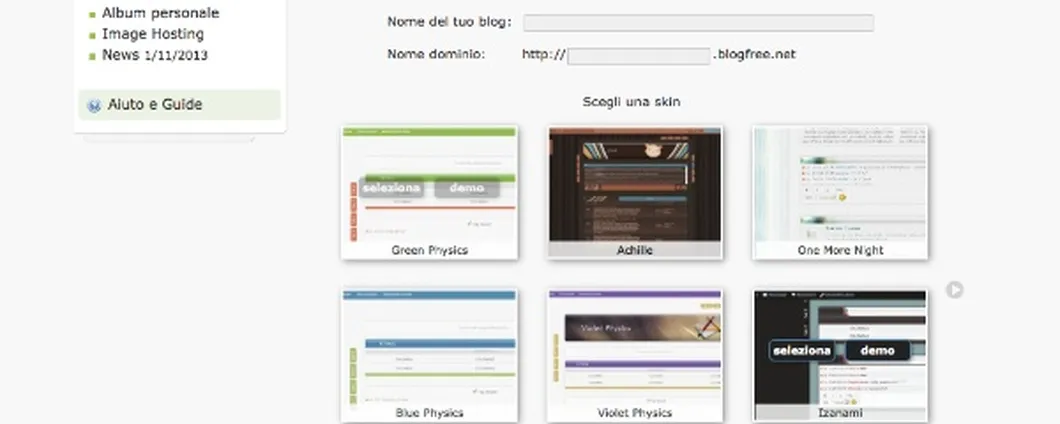1060x424 pixels.
Task: Click the demo button on Green Physics
Action: [466, 187]
